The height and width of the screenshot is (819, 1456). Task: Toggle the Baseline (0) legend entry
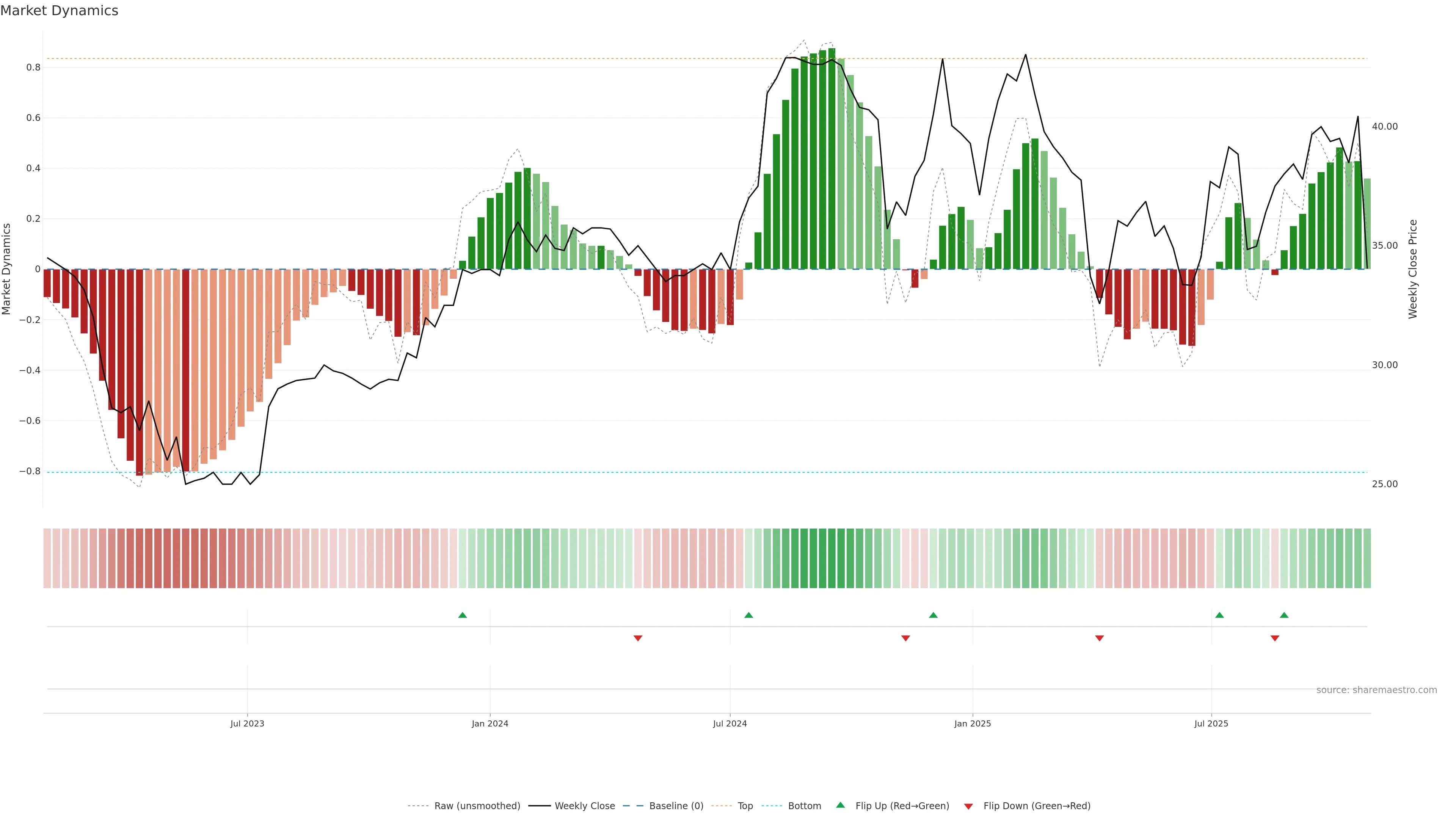coord(676,806)
